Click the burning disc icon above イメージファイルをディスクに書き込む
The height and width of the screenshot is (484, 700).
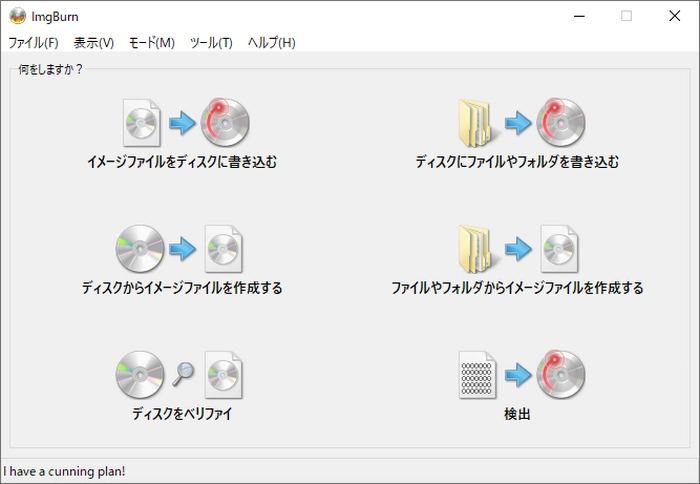[x=225, y=122]
